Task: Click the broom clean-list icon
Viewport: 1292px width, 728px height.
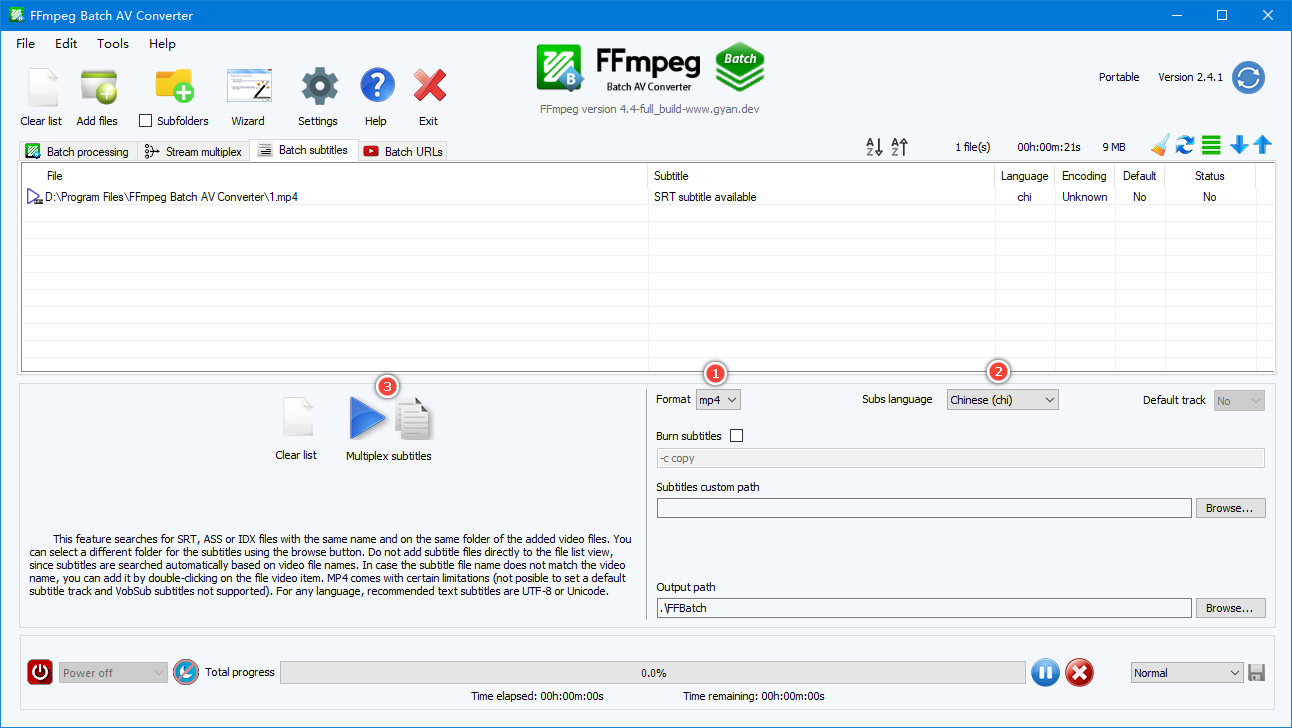Action: point(1159,146)
